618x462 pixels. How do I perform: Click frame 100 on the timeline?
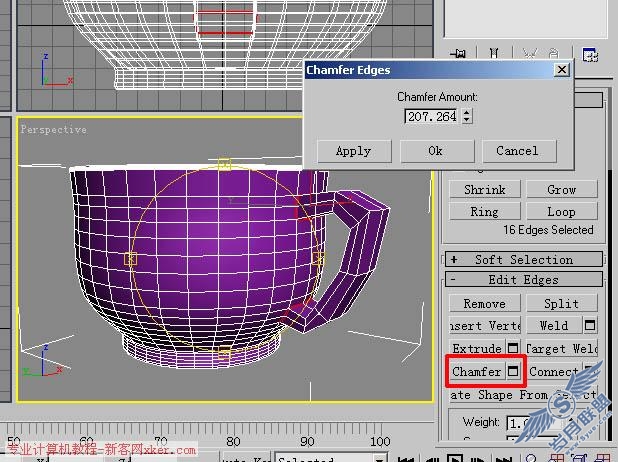[x=380, y=441]
